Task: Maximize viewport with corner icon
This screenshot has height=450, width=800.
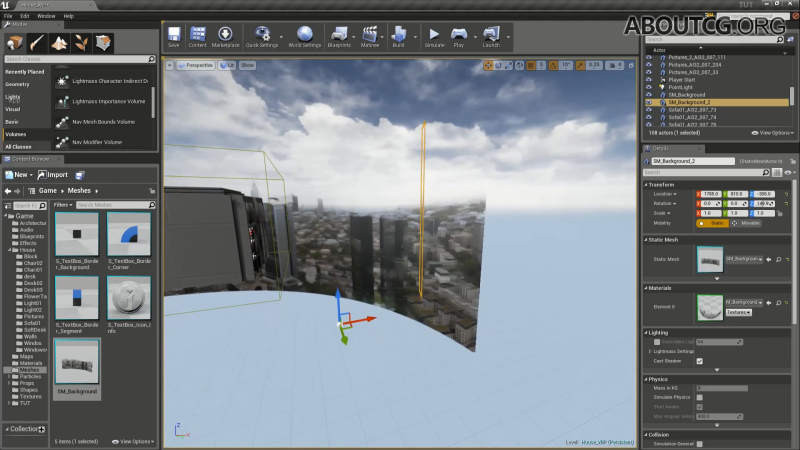Action: click(631, 65)
